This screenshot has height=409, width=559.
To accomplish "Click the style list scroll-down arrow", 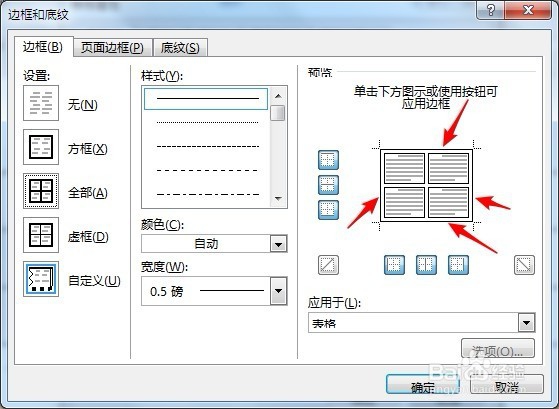I will 278,199.
